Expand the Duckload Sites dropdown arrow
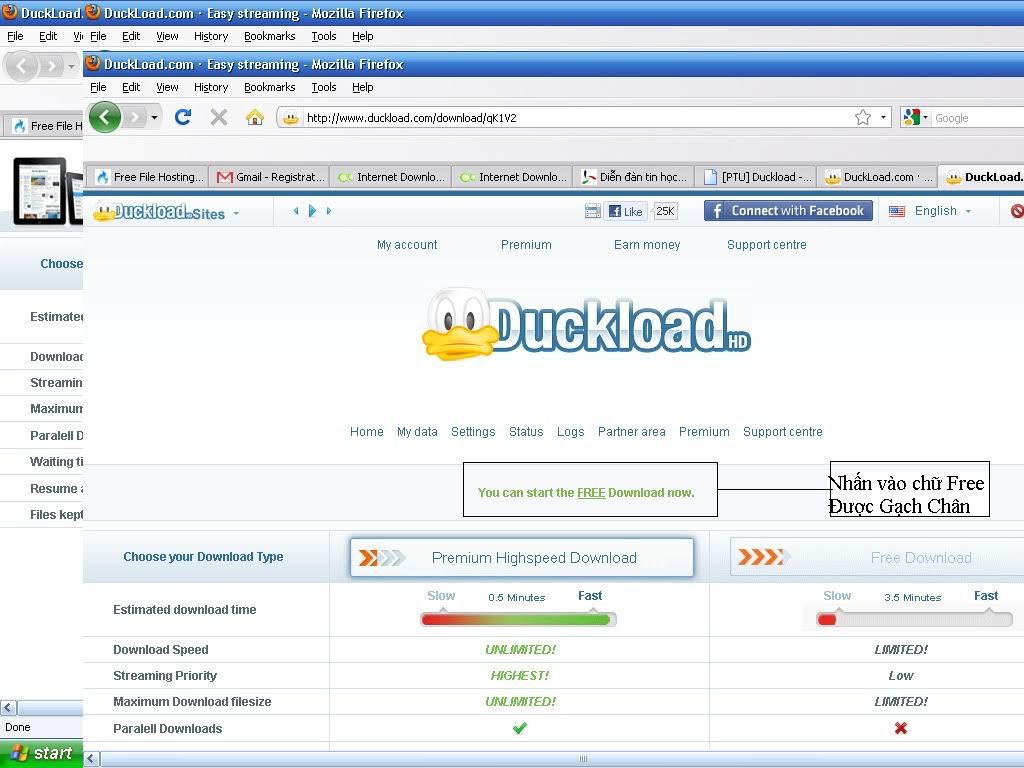The height and width of the screenshot is (768, 1024). pyautogui.click(x=236, y=214)
